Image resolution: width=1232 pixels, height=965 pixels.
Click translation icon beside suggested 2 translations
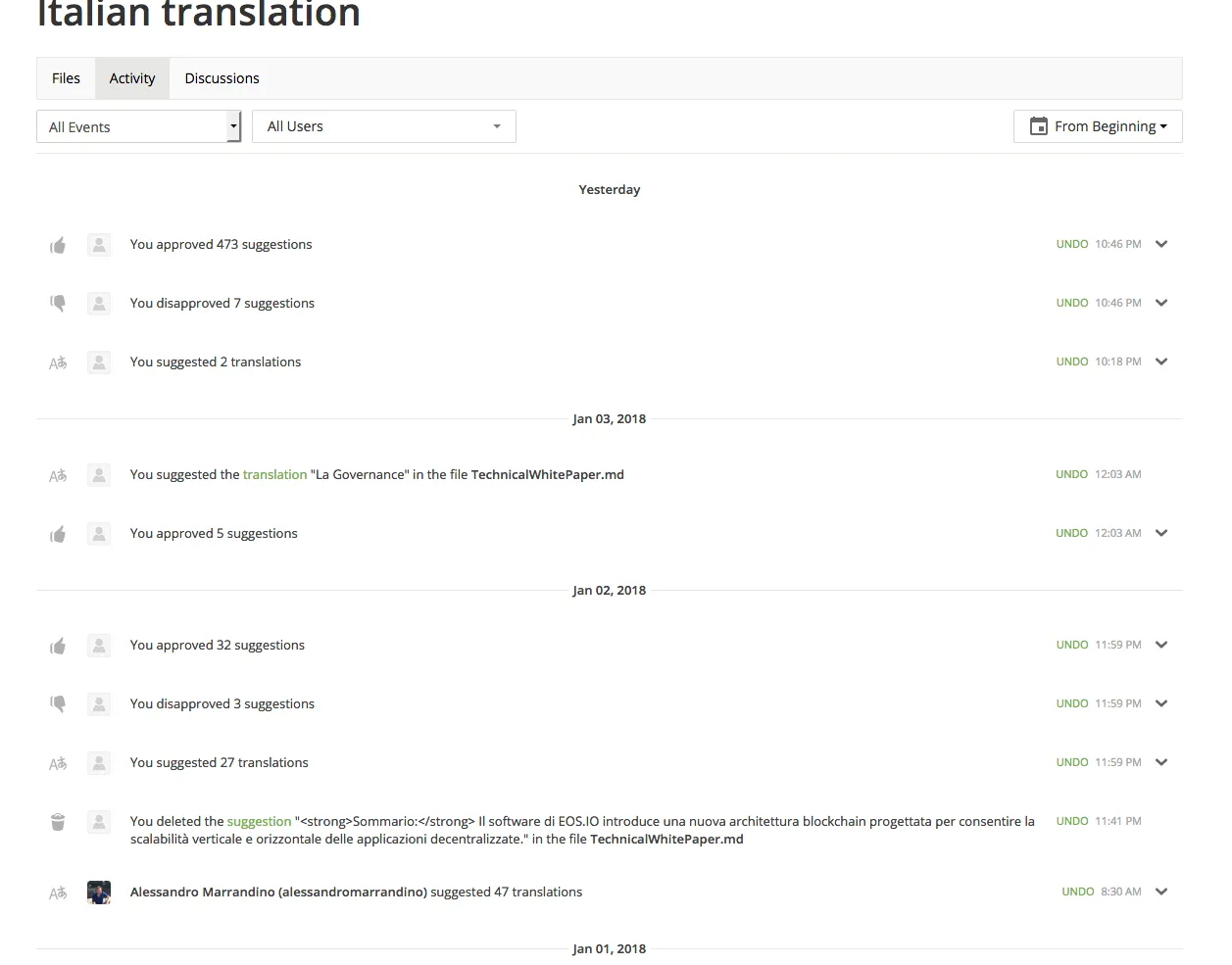pos(58,362)
